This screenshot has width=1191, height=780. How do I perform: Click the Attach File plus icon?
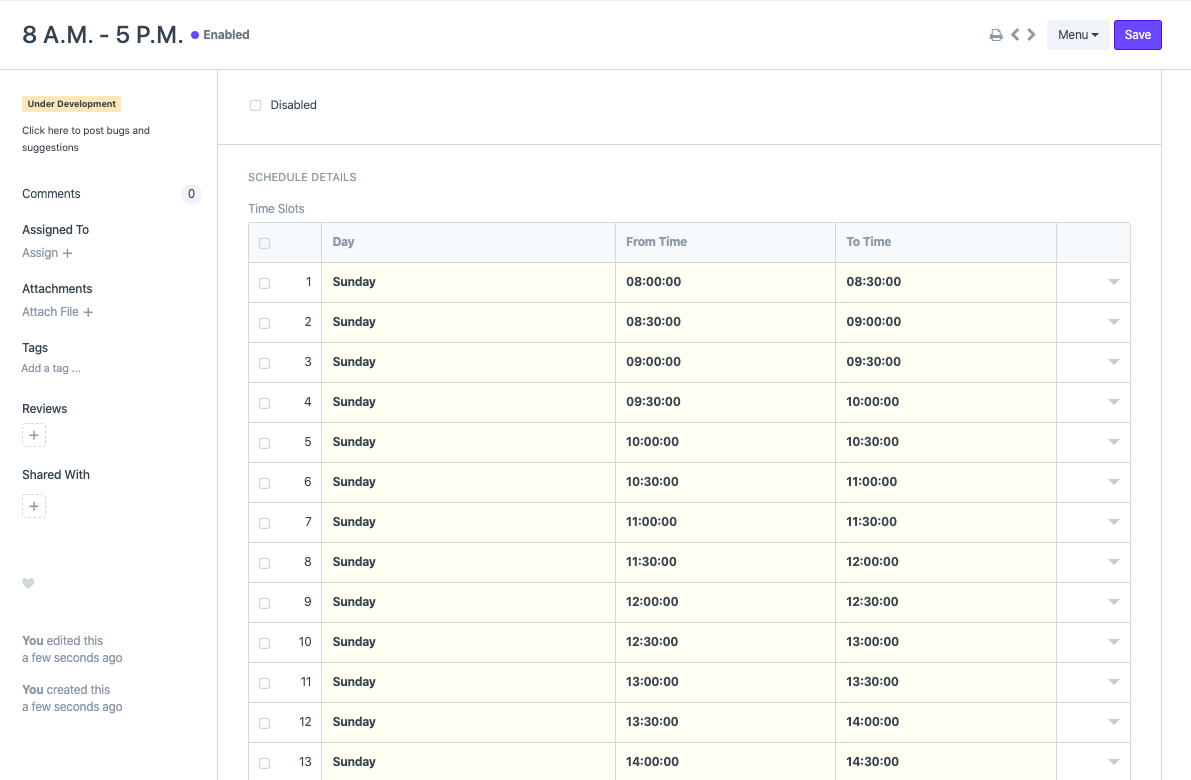pos(88,312)
